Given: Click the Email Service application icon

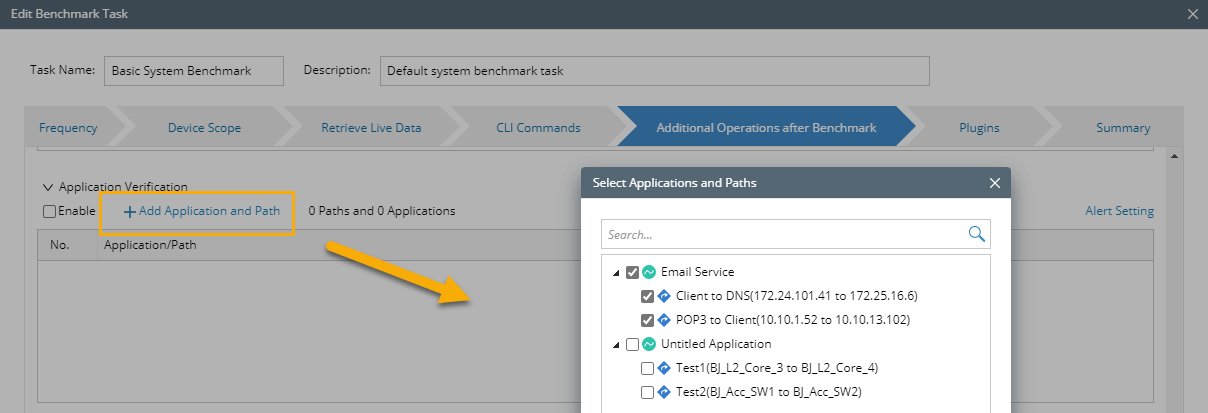Looking at the screenshot, I should coord(648,272).
